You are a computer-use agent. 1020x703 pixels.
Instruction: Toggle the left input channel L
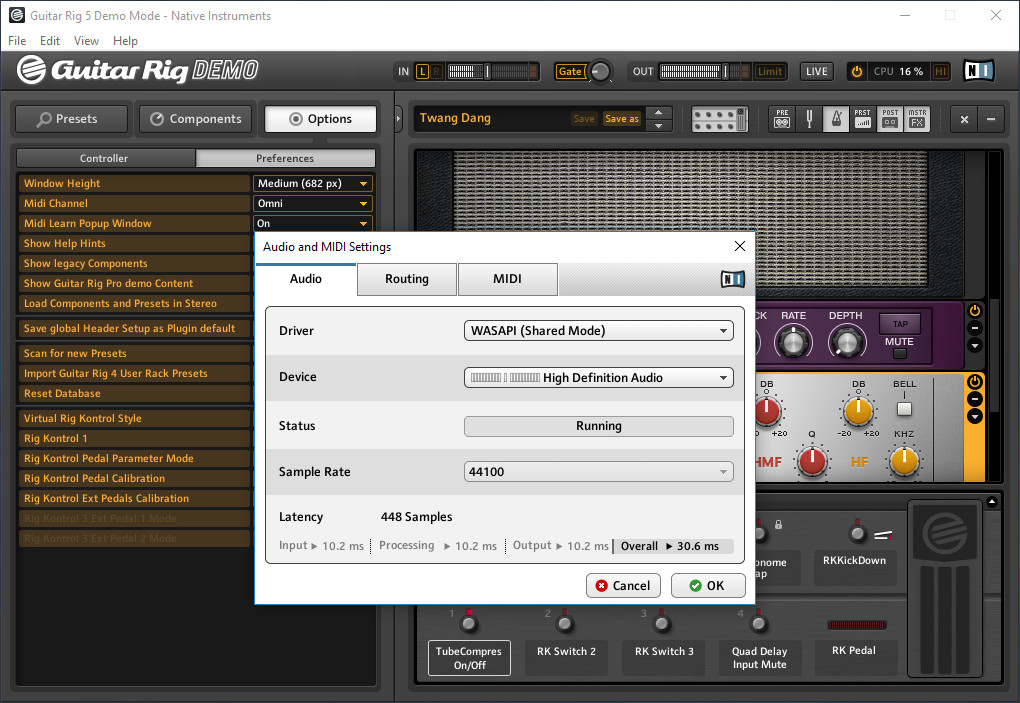click(423, 72)
